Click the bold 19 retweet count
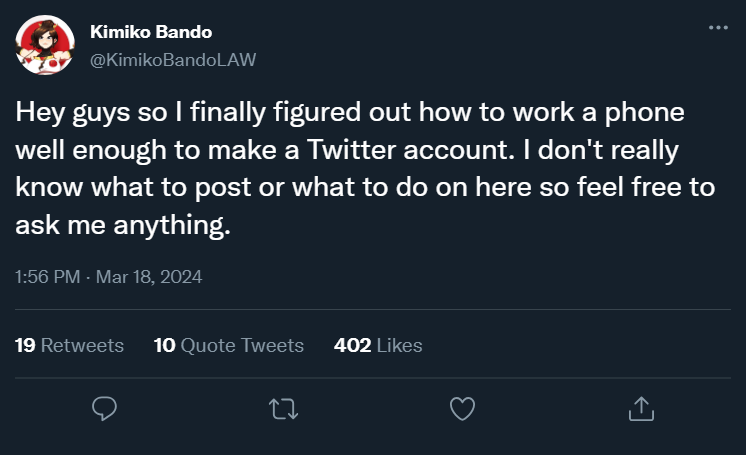 coord(26,345)
